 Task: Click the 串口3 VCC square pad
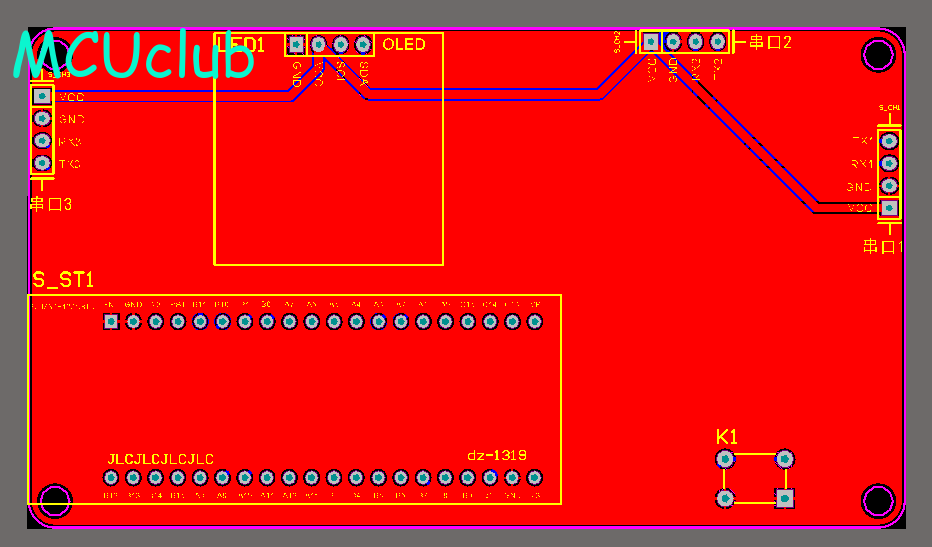[42, 96]
